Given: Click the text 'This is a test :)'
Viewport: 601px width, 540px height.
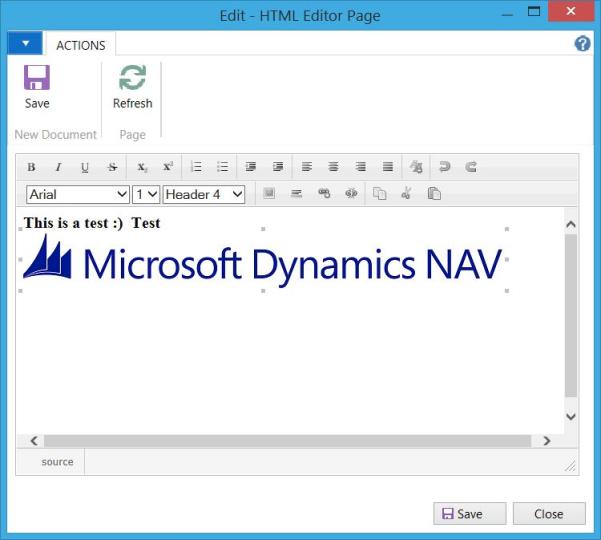Looking at the screenshot, I should 73,223.
